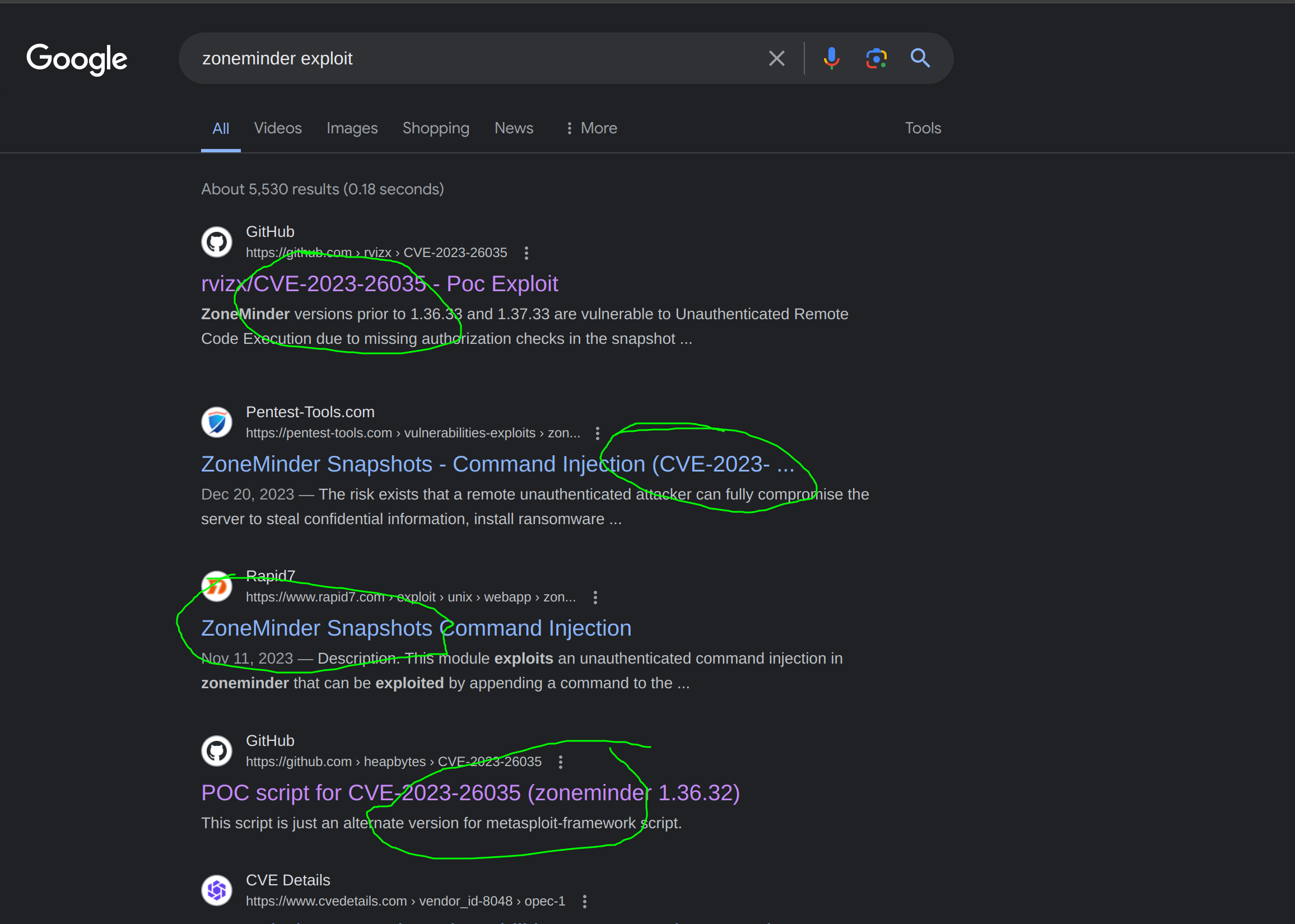Start voice search with microphone icon

(x=831, y=58)
